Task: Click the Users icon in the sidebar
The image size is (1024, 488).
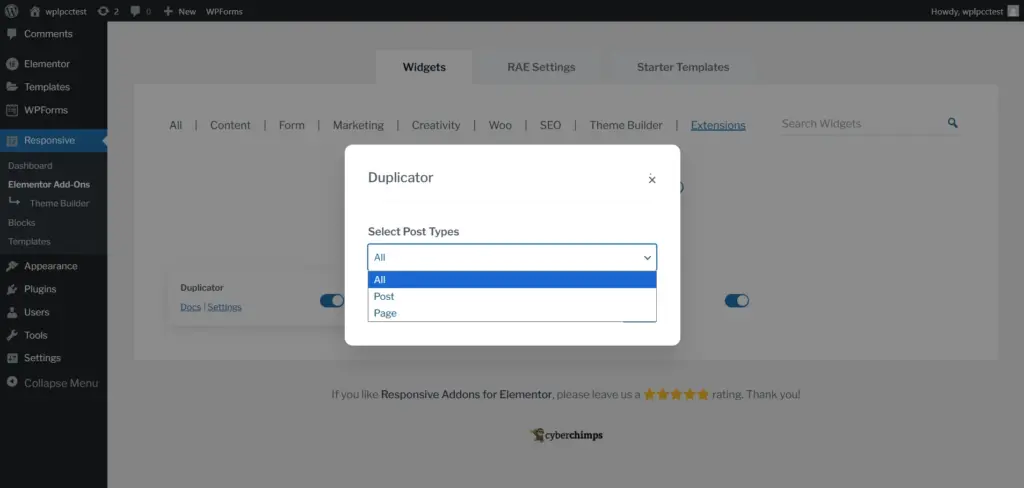Action: (x=12, y=312)
